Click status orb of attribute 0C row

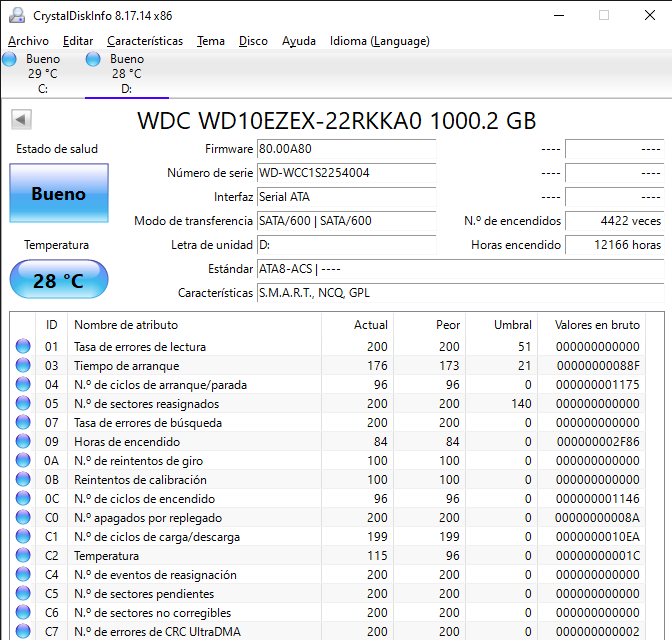pos(23,498)
